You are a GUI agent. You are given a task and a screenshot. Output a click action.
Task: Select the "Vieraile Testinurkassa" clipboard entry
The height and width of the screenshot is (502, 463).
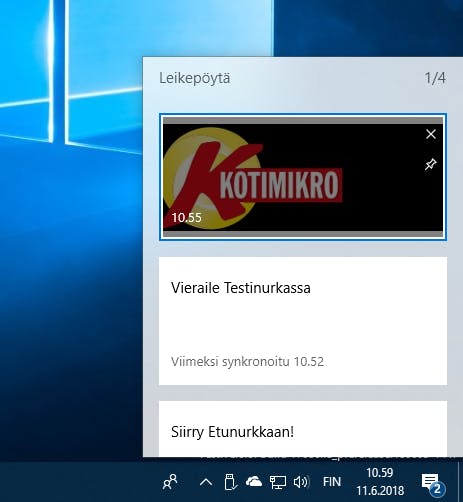coord(303,321)
